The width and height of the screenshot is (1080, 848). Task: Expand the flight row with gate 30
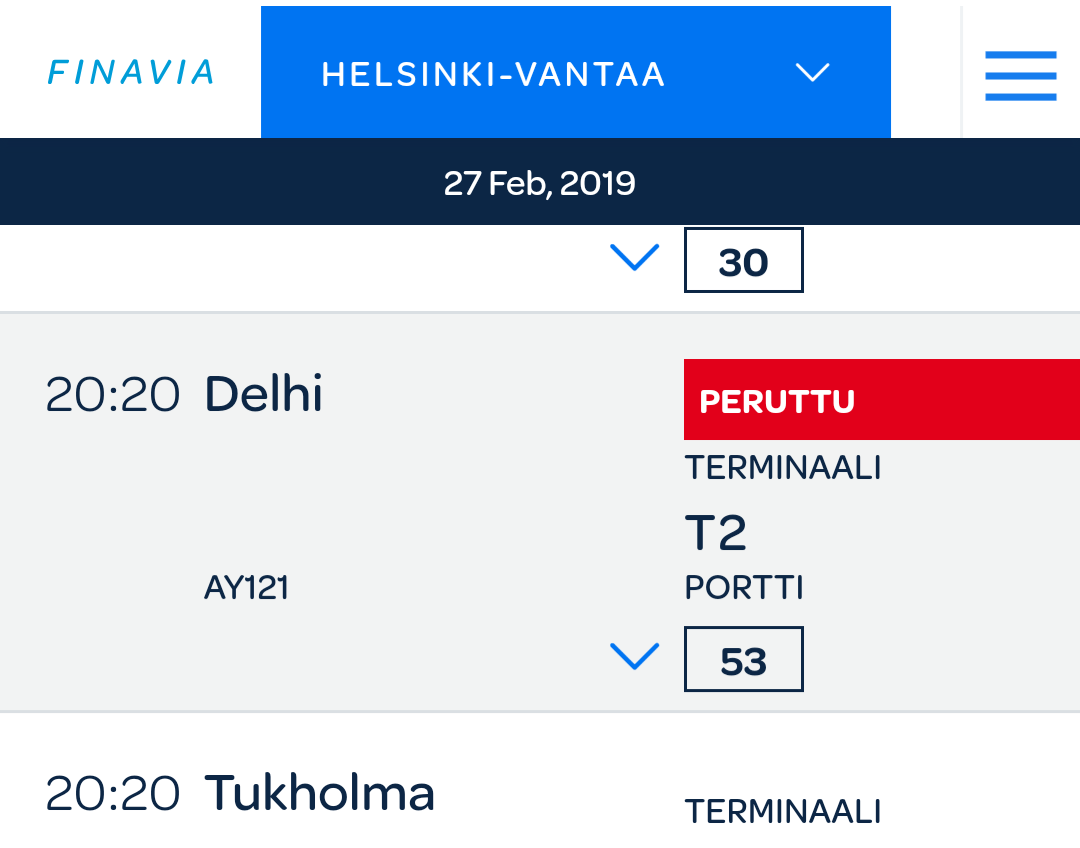tap(634, 258)
